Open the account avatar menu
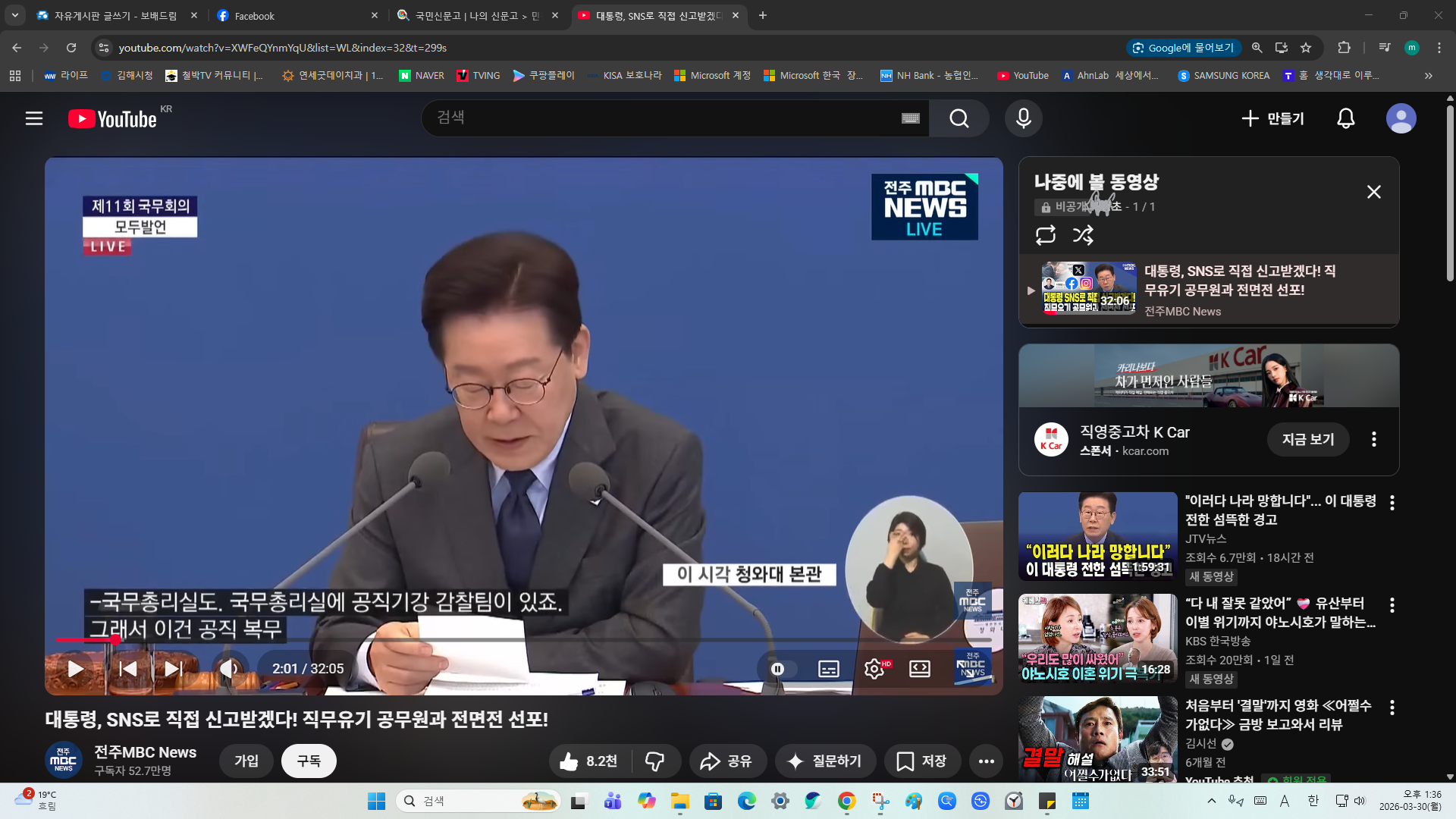Image resolution: width=1456 pixels, height=819 pixels. (x=1401, y=118)
